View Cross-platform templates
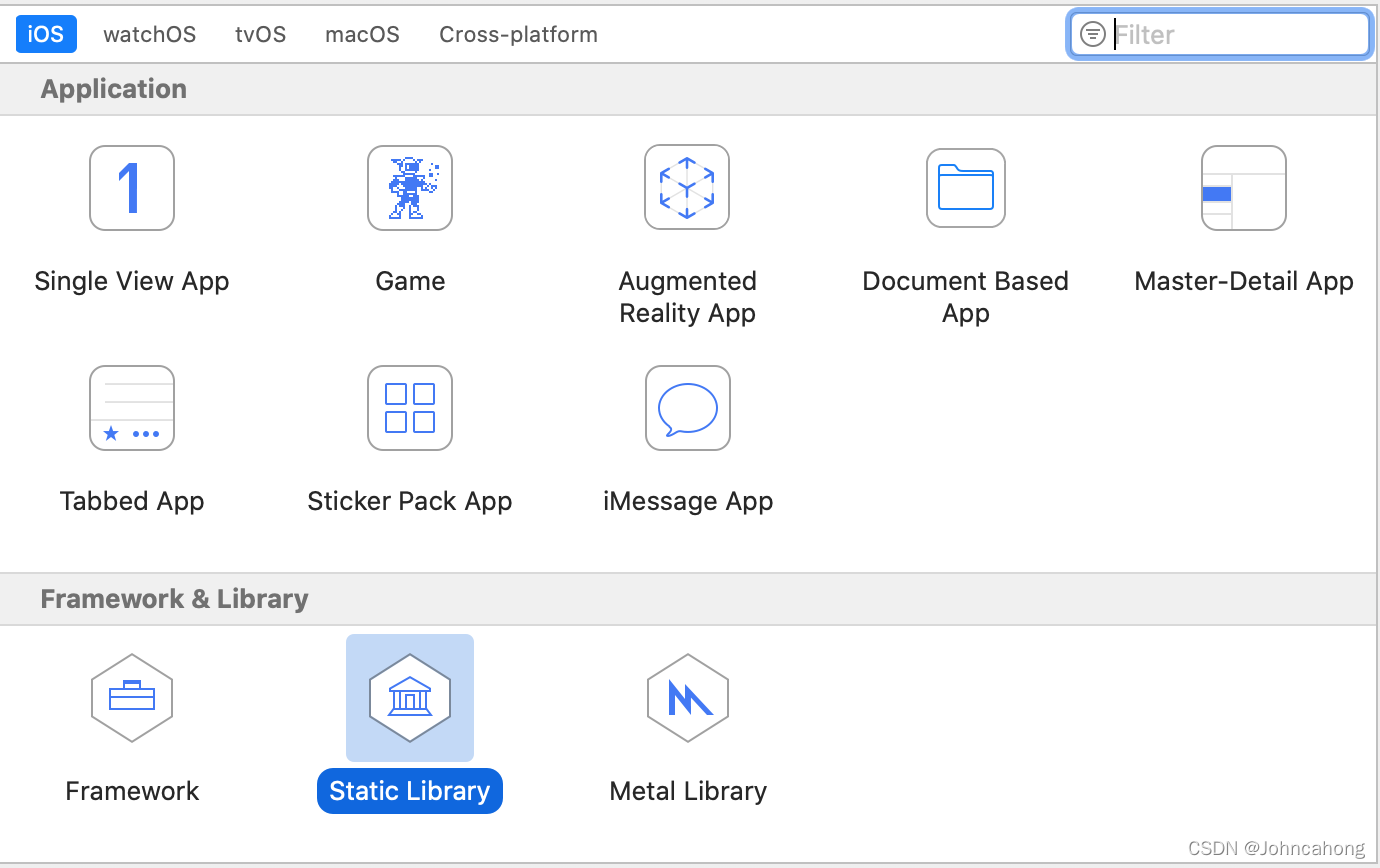Viewport: 1380px width, 868px height. click(518, 33)
